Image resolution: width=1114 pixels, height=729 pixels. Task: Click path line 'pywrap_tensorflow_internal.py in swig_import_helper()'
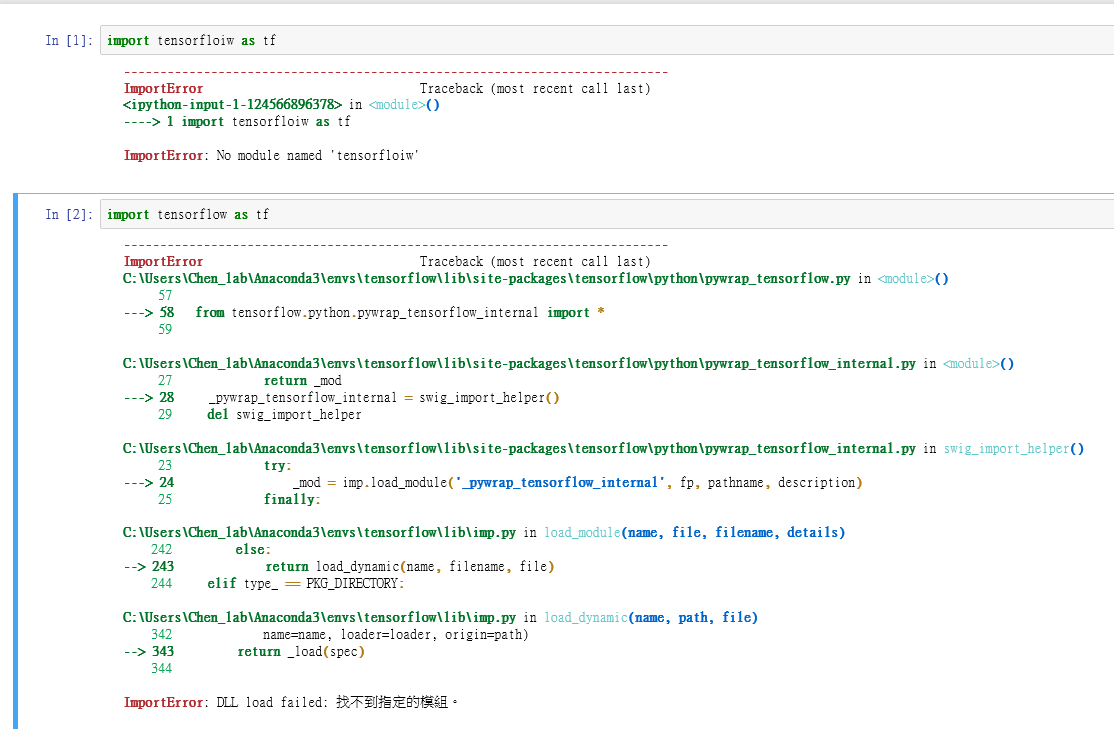(x=603, y=449)
